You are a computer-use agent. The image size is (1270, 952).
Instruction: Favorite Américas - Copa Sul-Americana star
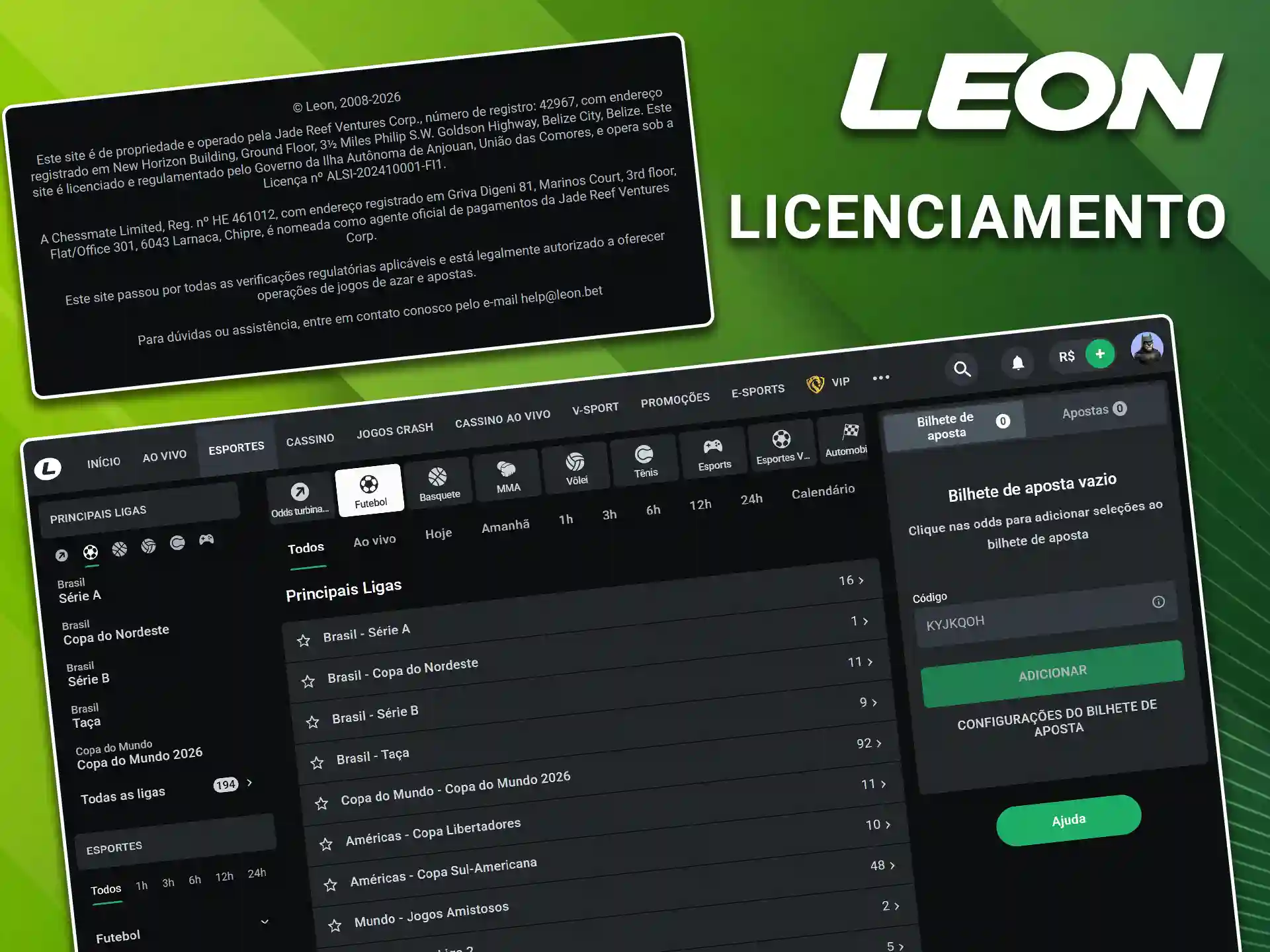331,885
